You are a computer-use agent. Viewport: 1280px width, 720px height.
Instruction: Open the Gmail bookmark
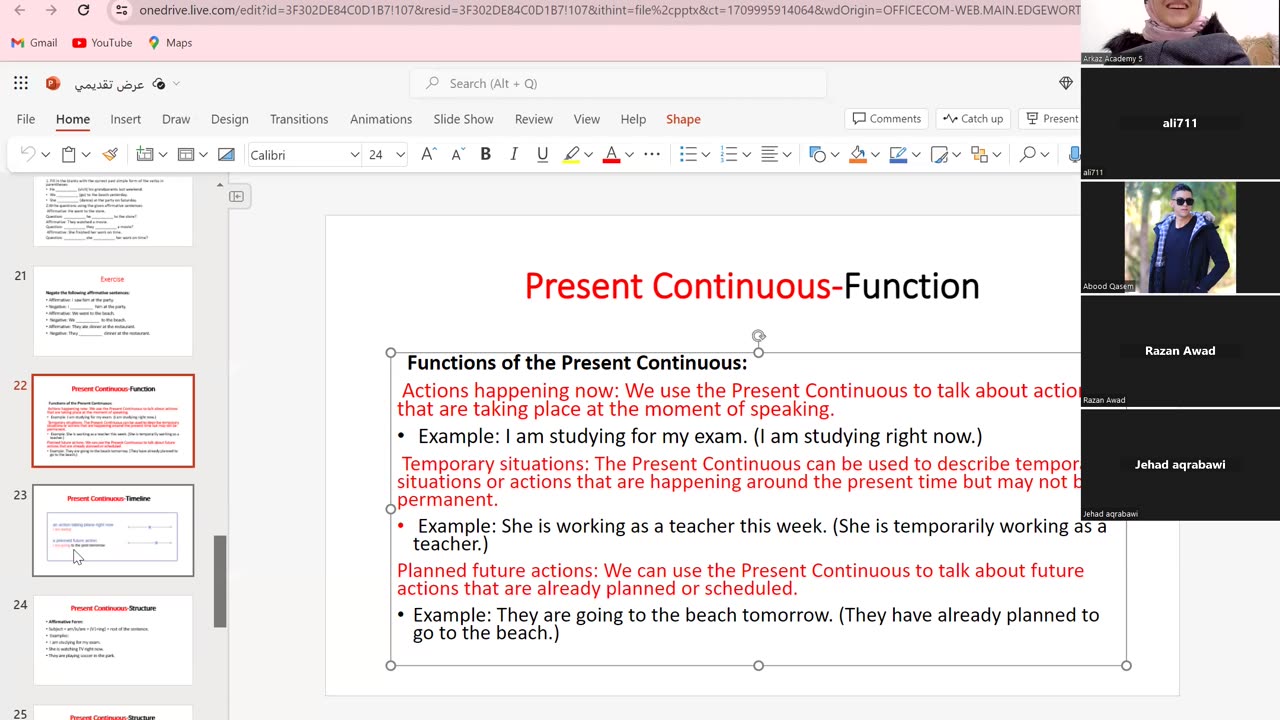tap(34, 43)
